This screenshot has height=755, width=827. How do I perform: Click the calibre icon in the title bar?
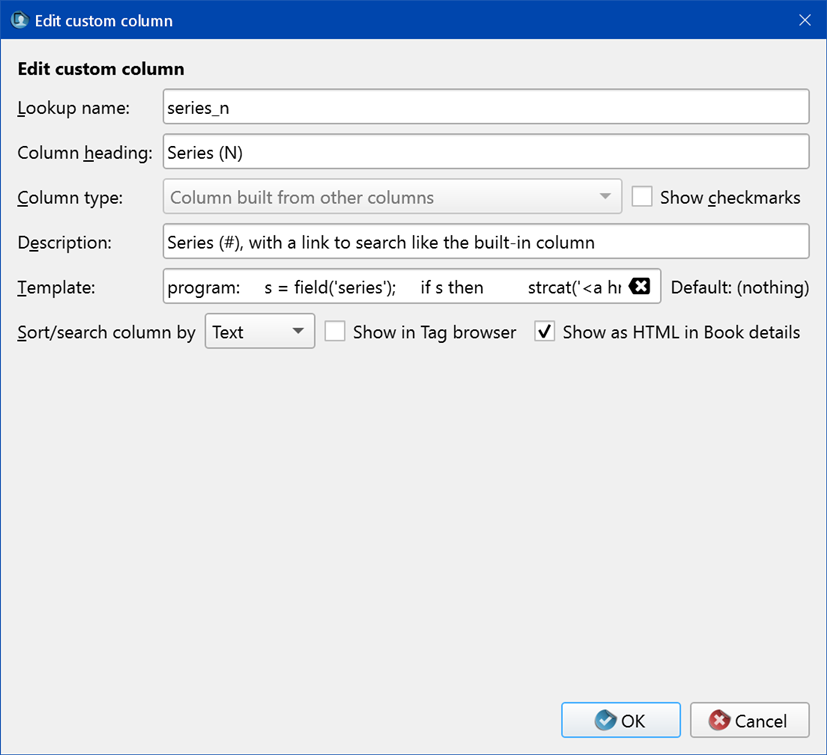[18, 20]
